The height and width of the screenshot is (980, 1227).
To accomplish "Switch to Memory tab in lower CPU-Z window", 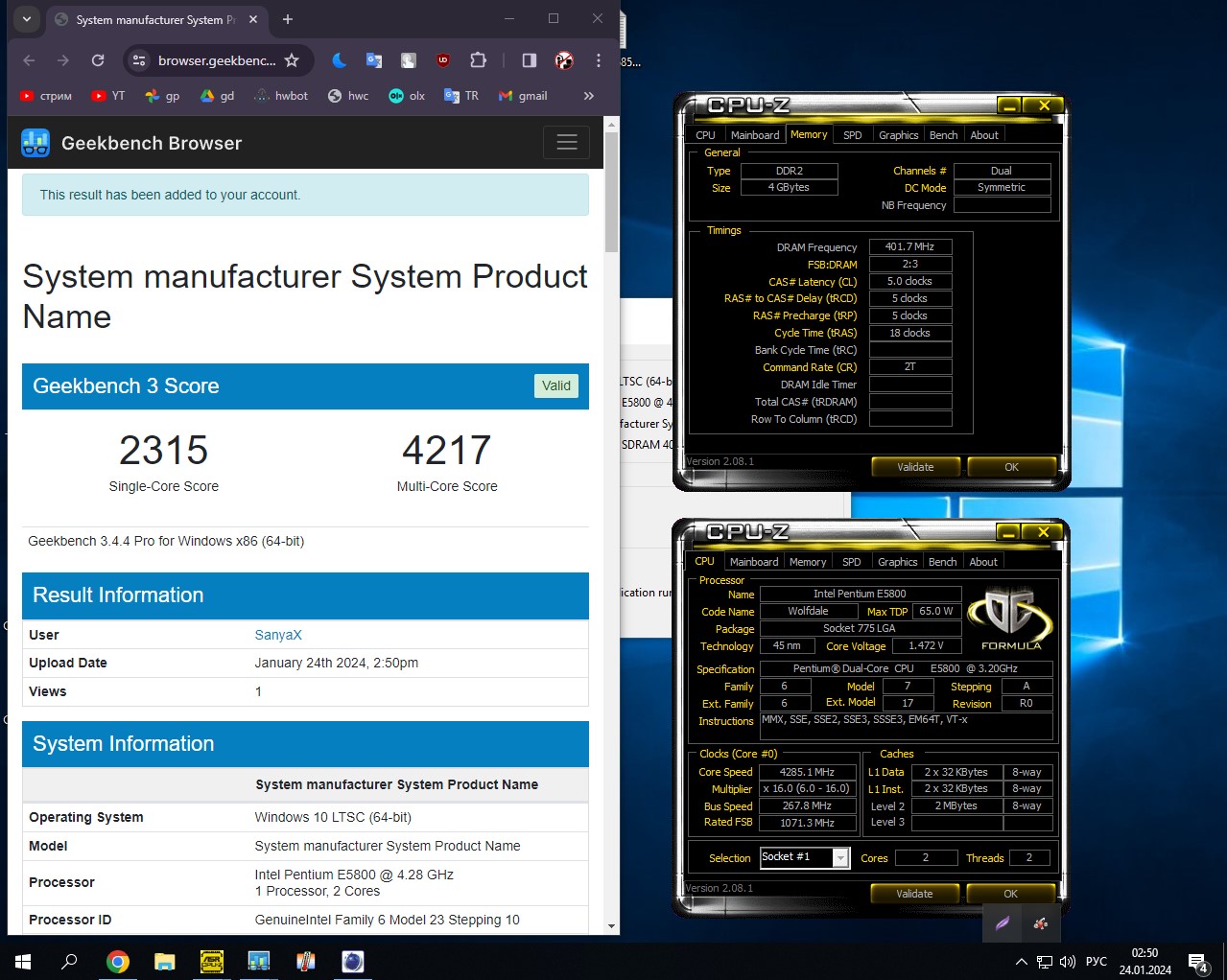I will coord(808,562).
